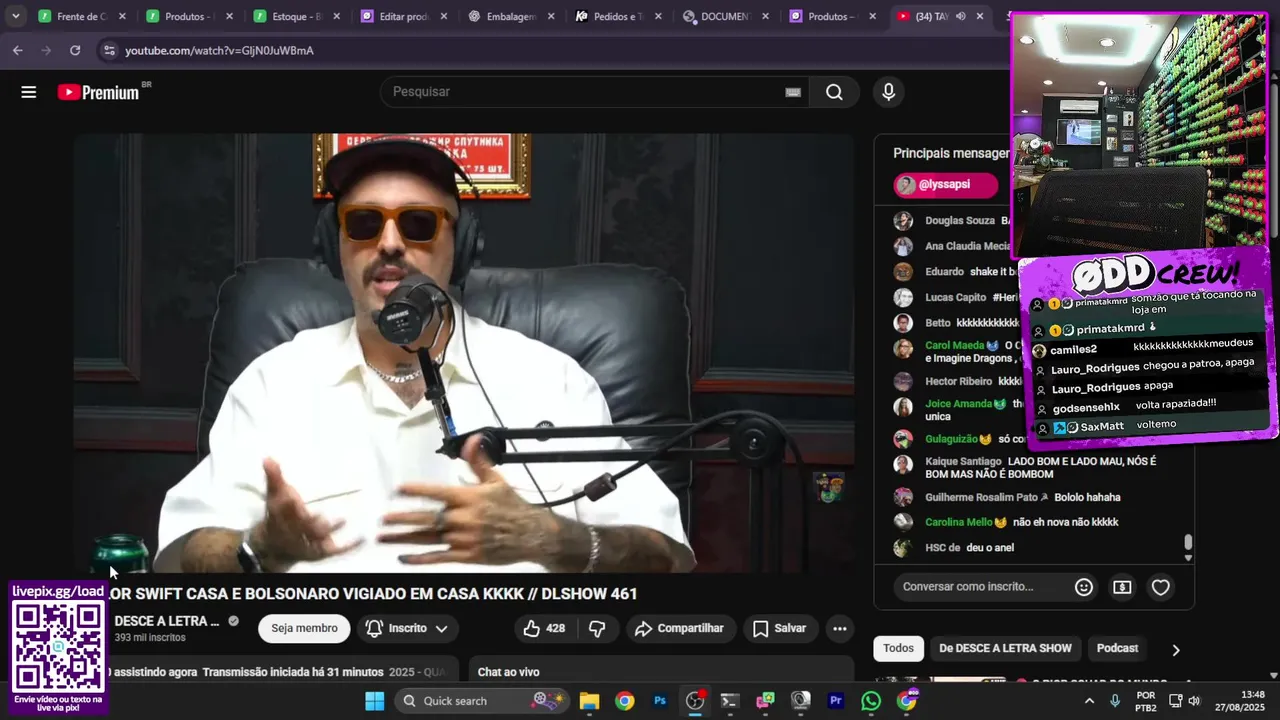Open the Windows Start menu

pyautogui.click(x=374, y=701)
